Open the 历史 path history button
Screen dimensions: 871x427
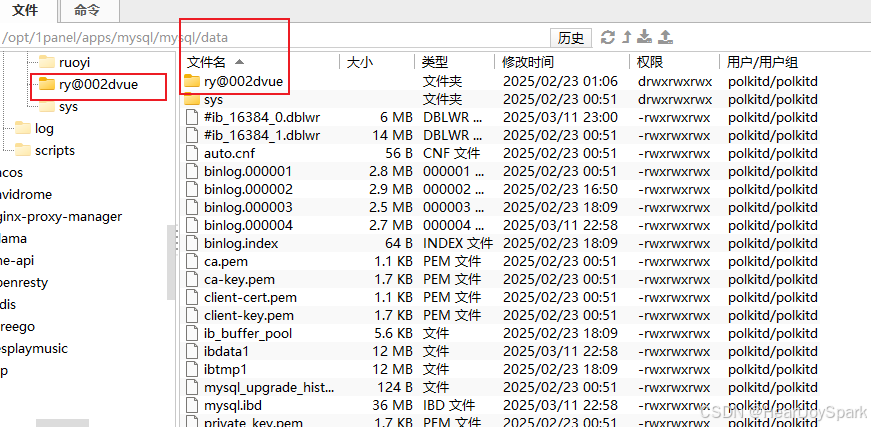[571, 38]
